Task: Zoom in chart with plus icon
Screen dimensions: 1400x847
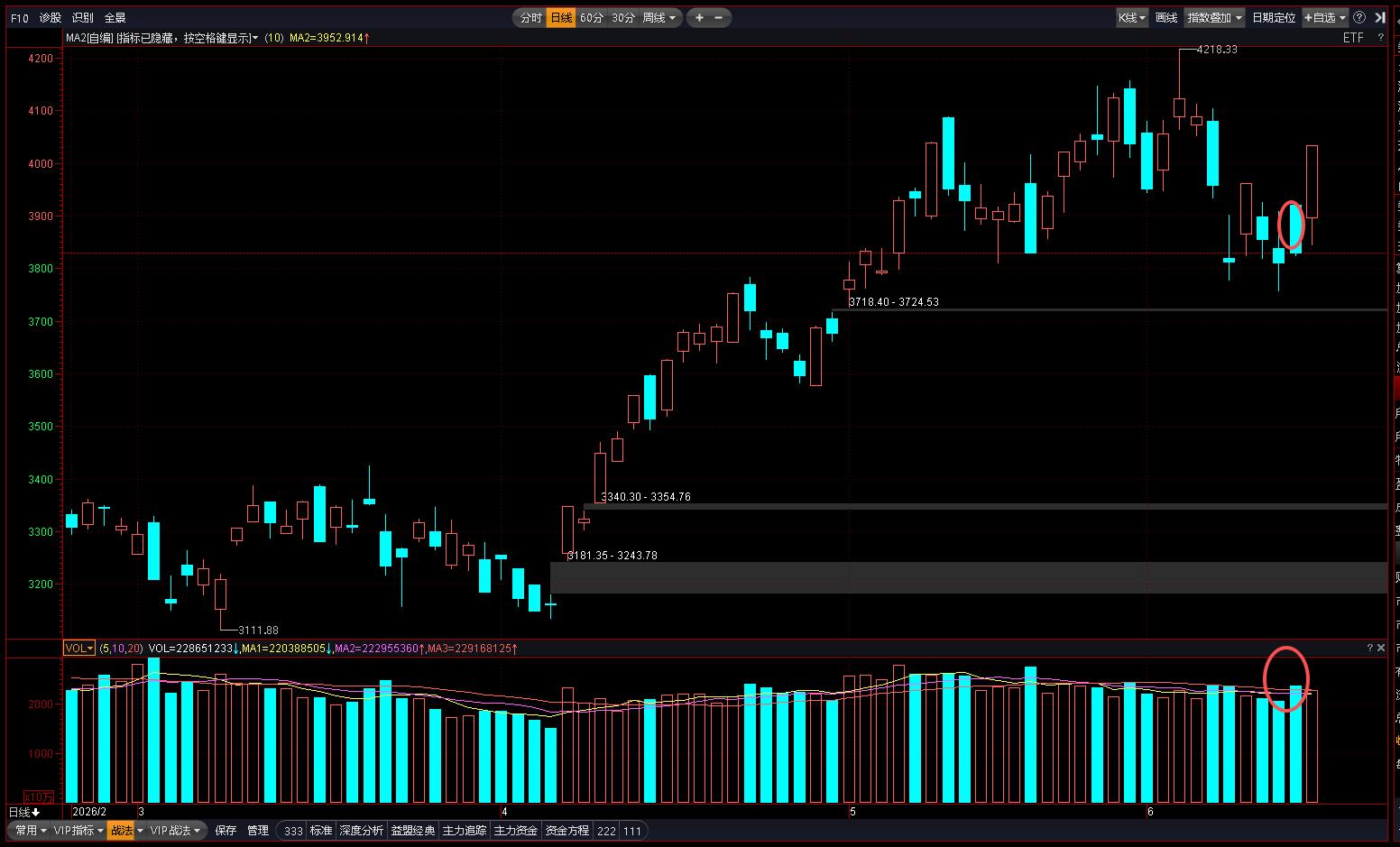Action: (x=699, y=18)
